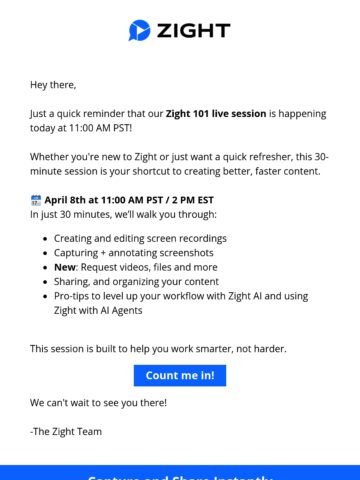
Task: Click the today at 11:00 AM PST line
Action: tap(81, 128)
